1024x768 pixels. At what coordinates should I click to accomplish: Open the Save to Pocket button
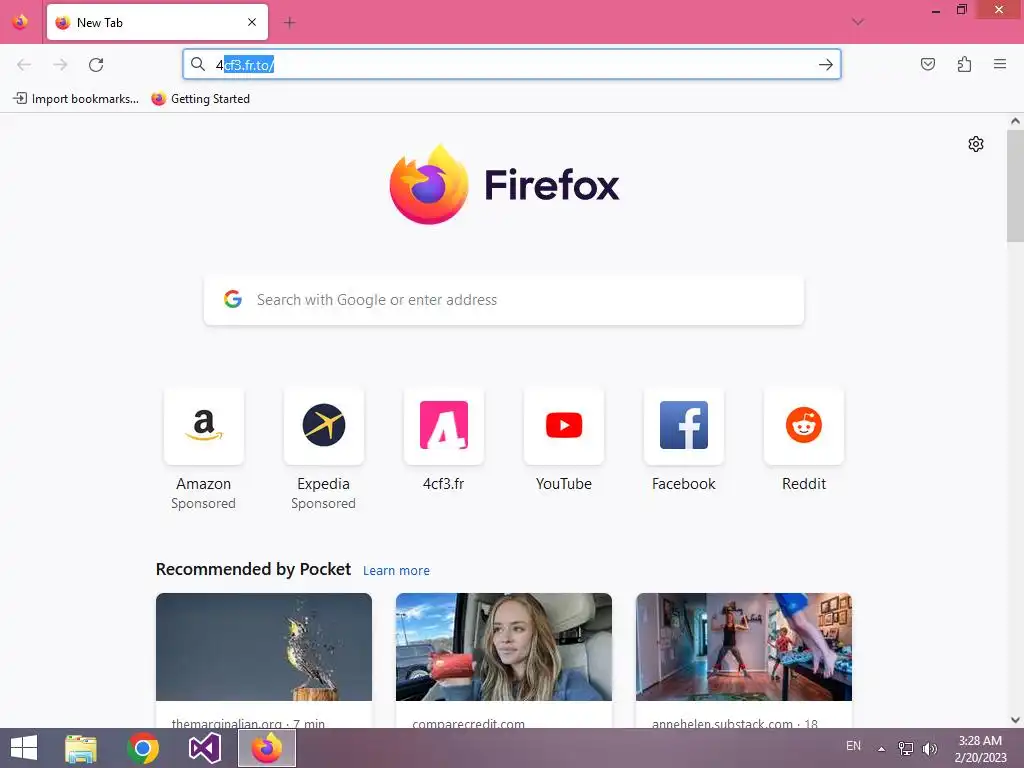click(x=928, y=64)
